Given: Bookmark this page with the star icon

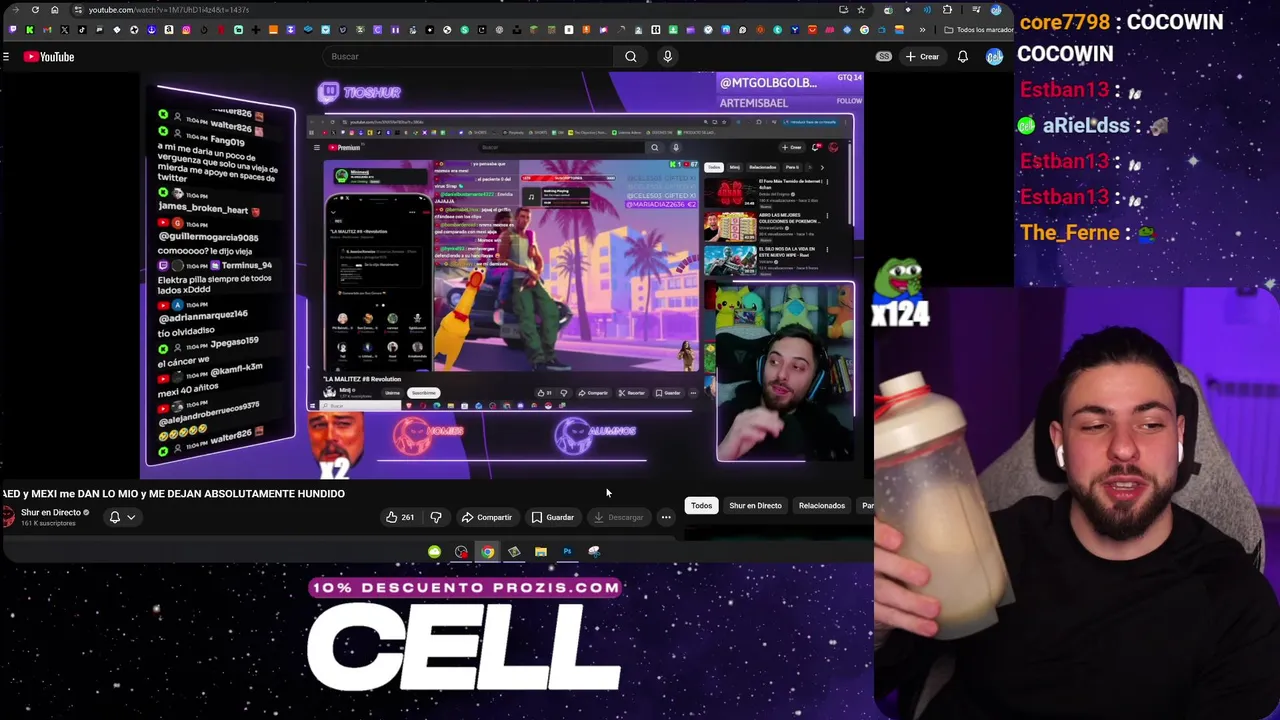Looking at the screenshot, I should pos(861,10).
